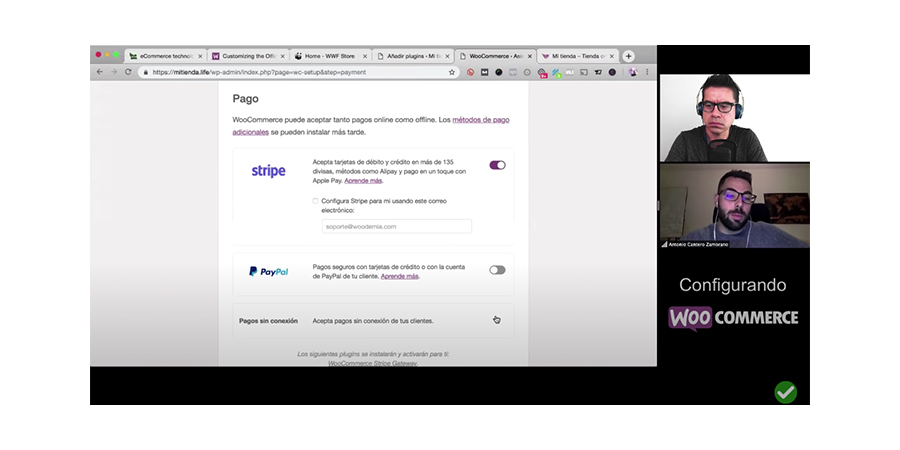The image size is (900, 450).
Task: Switch to the Customizing the Offline tab
Action: [248, 56]
